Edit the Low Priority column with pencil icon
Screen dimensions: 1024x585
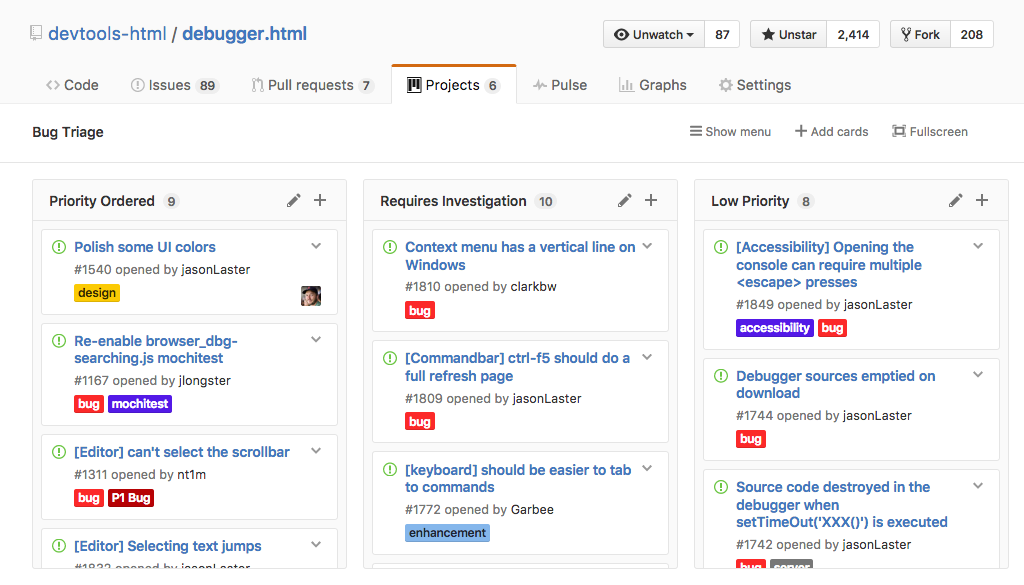pyautogui.click(x=956, y=200)
